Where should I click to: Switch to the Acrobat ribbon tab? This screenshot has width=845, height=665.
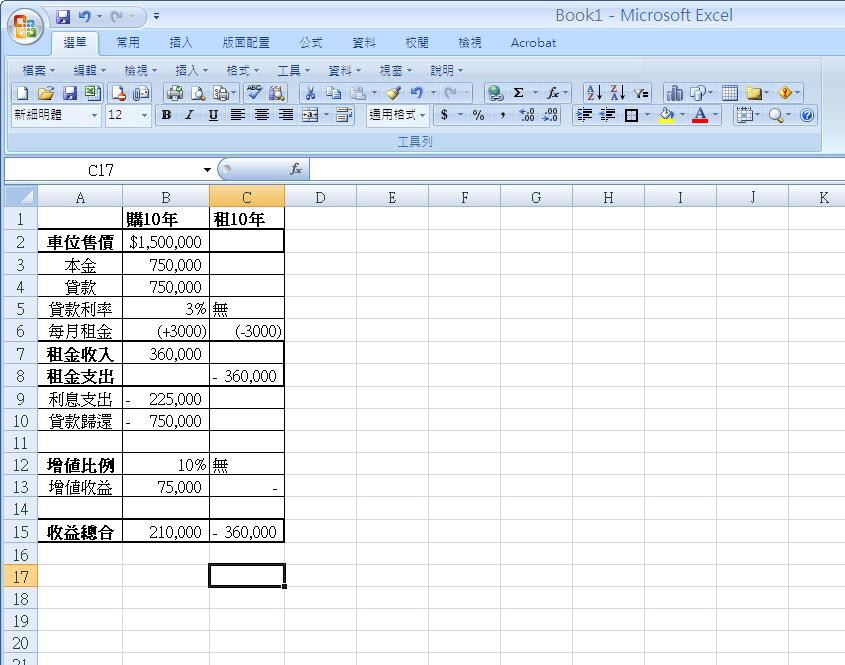(x=533, y=43)
